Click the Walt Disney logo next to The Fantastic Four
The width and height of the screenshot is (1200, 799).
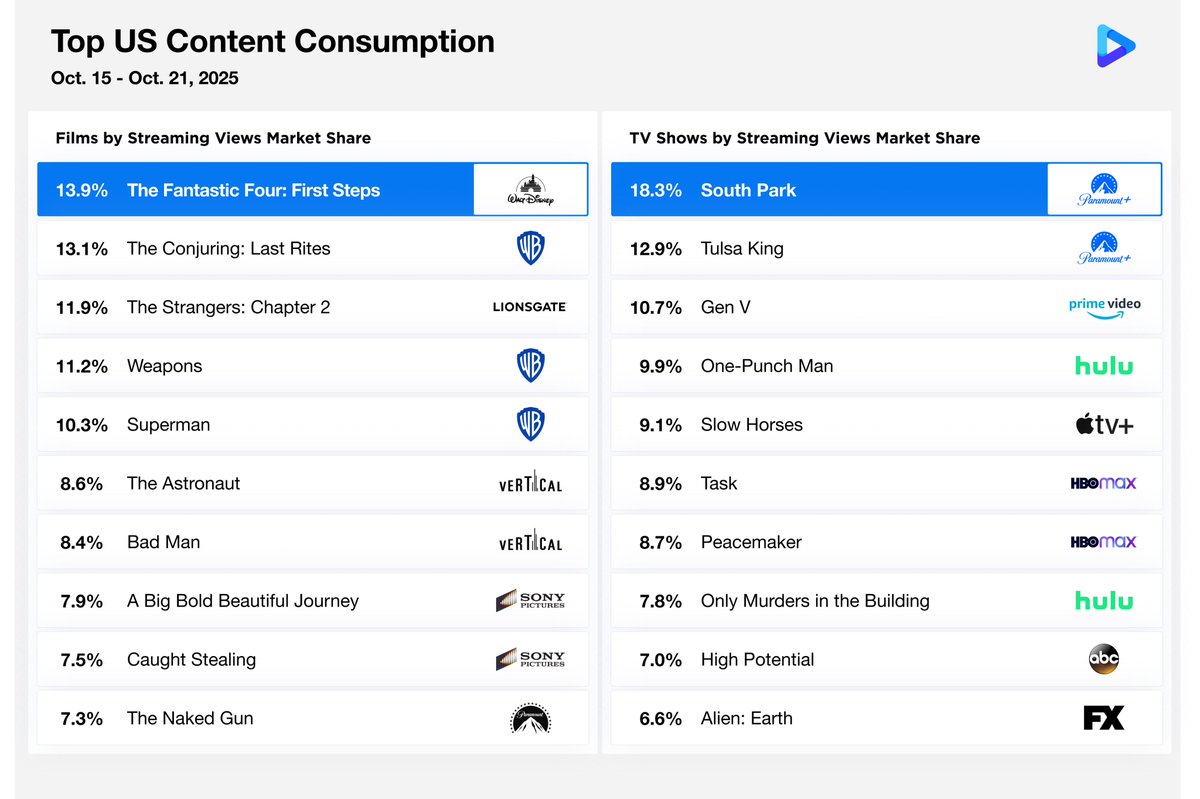coord(530,189)
